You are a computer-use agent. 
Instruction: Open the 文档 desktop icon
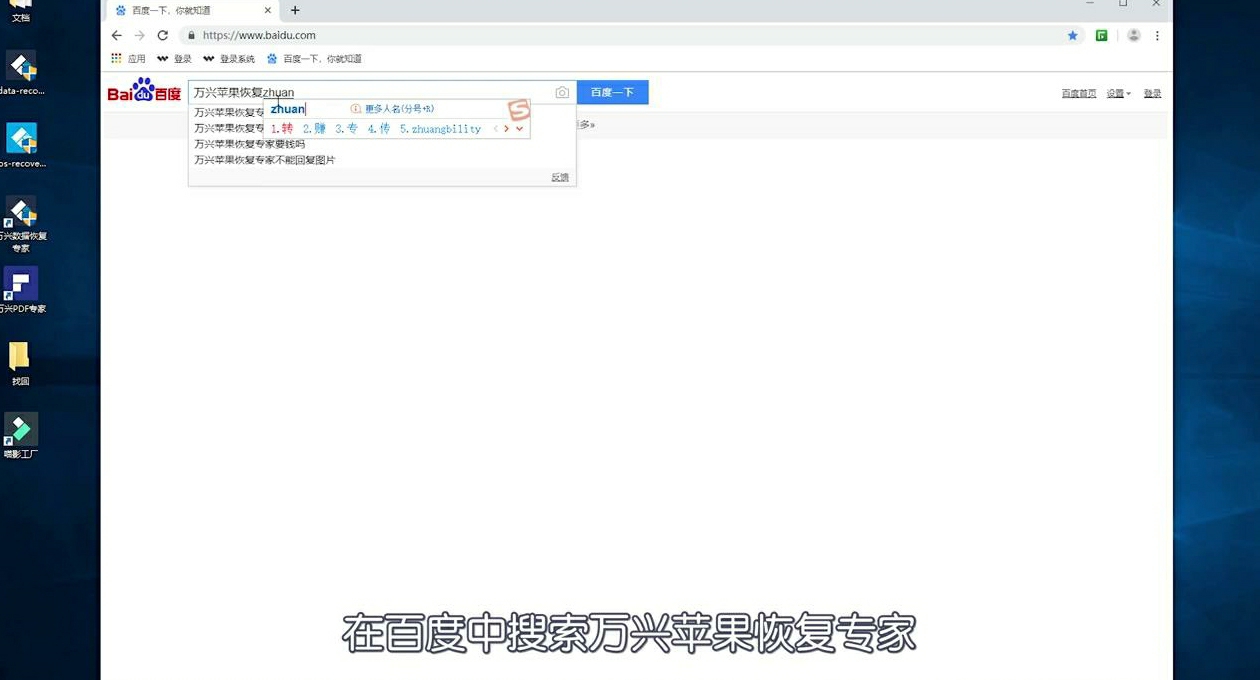click(20, 11)
